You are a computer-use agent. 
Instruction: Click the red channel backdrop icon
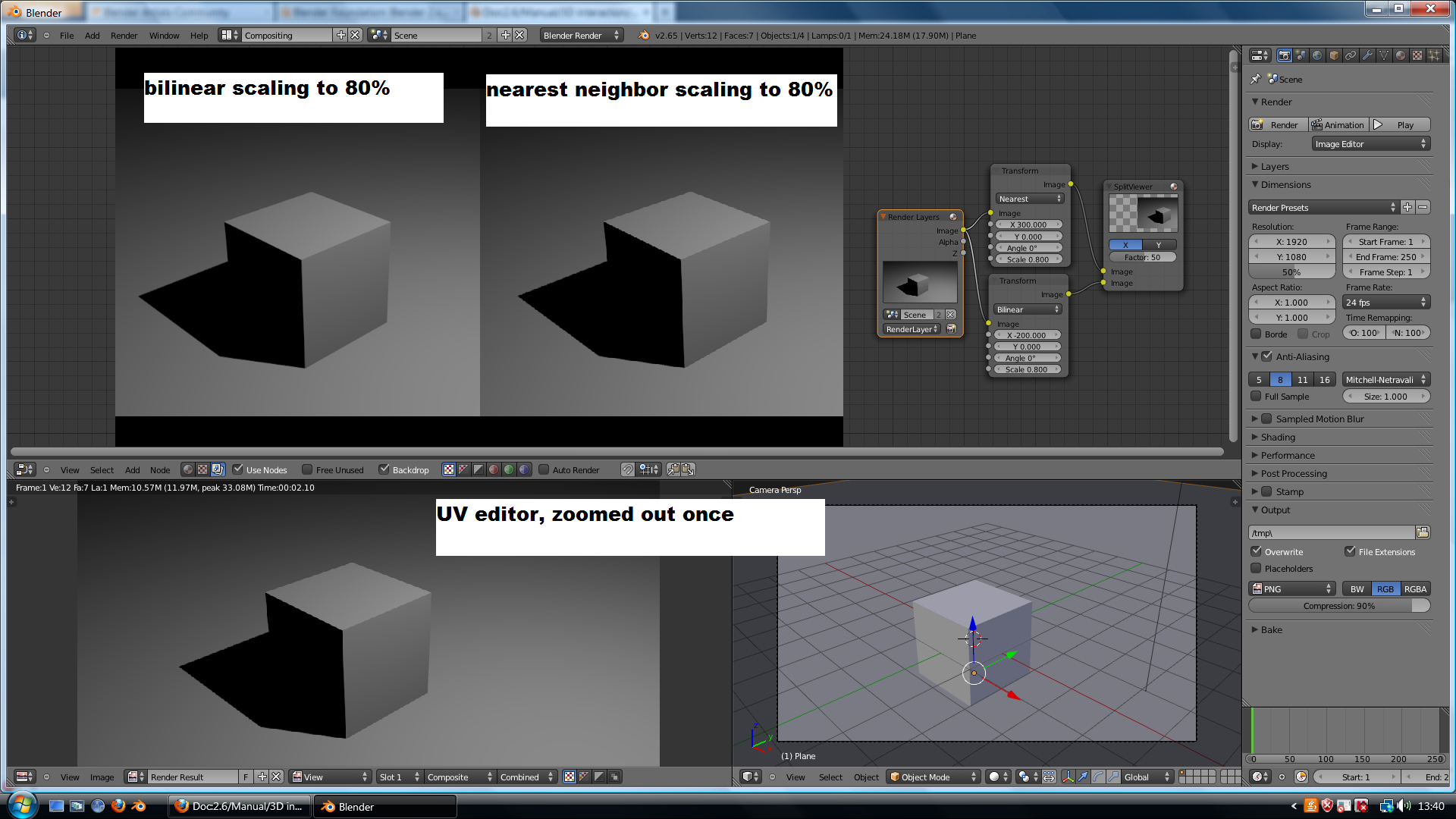[x=494, y=469]
